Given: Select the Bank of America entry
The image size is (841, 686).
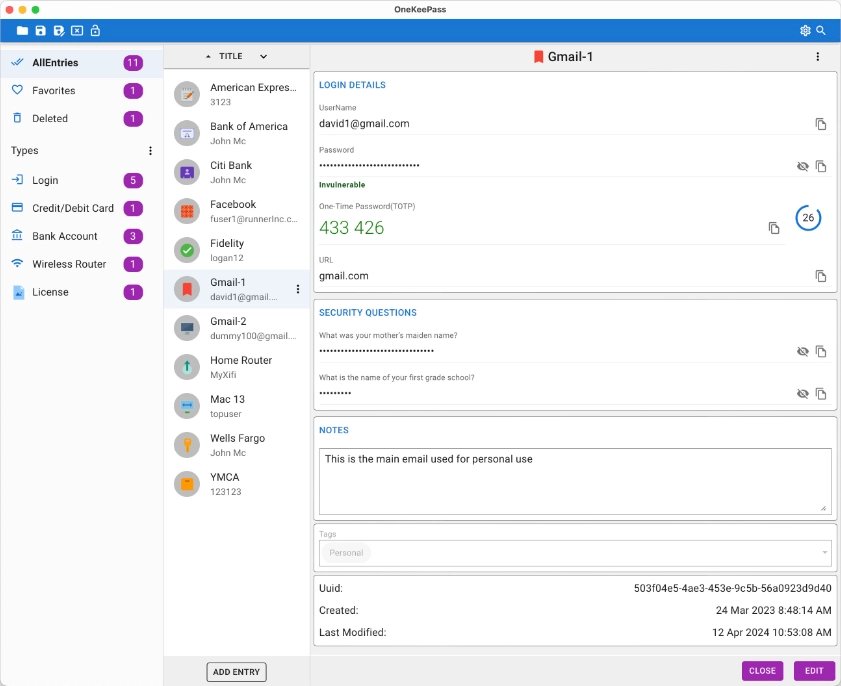Looking at the screenshot, I should pyautogui.click(x=237, y=133).
